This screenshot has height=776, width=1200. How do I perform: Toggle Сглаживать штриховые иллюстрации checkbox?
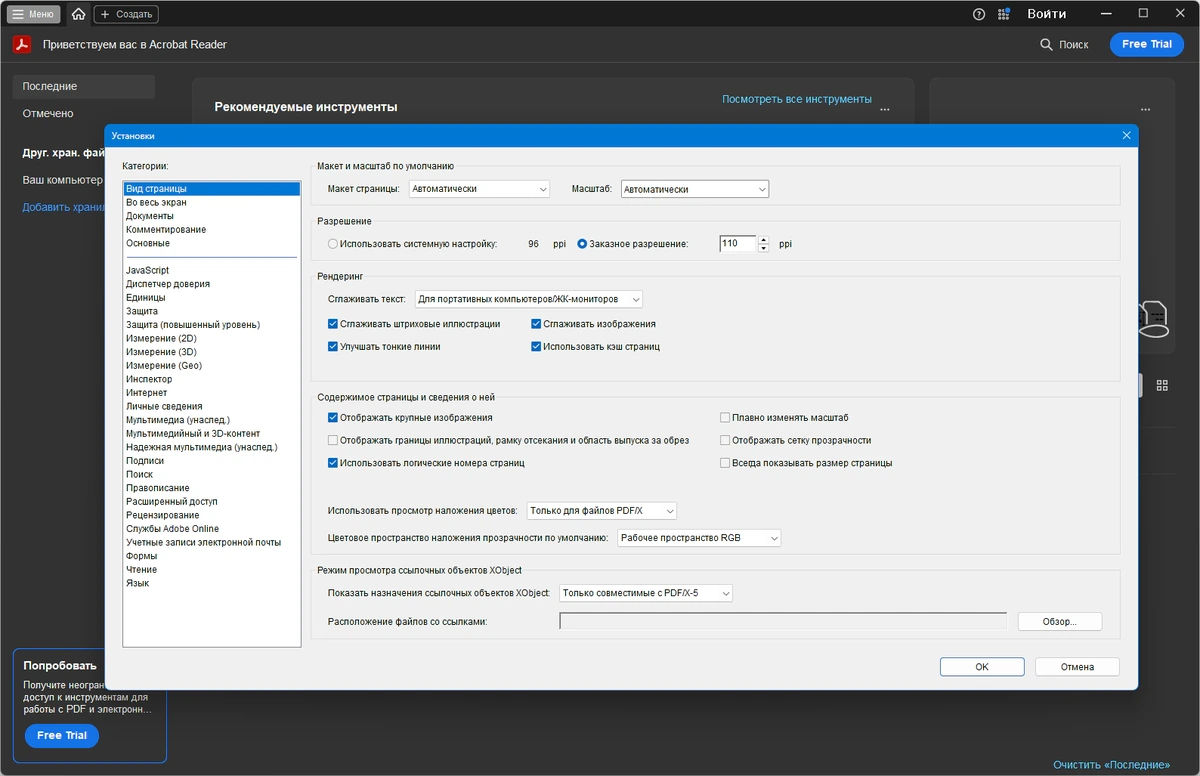coord(334,324)
